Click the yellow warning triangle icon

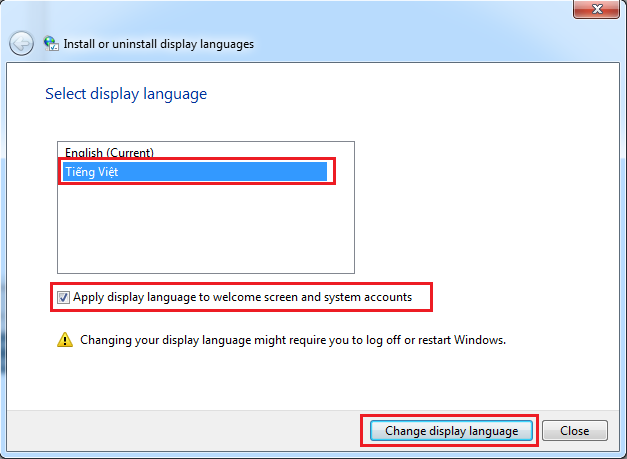pyautogui.click(x=64, y=340)
